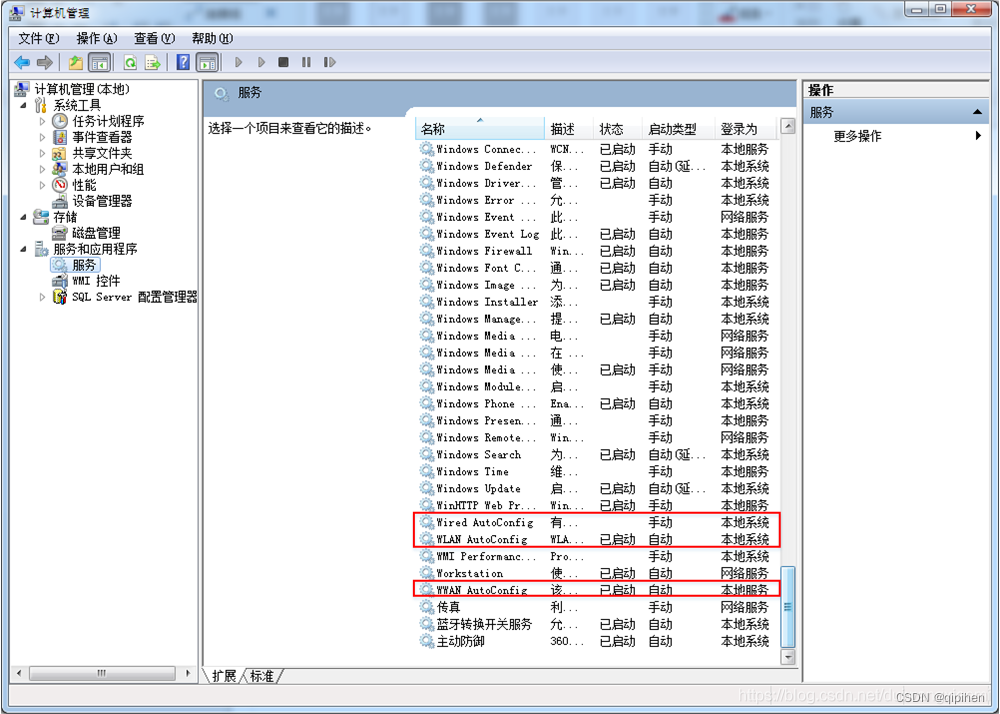Select the Windows Firewall service
The width and height of the screenshot is (1000, 714).
pyautogui.click(x=596, y=251)
